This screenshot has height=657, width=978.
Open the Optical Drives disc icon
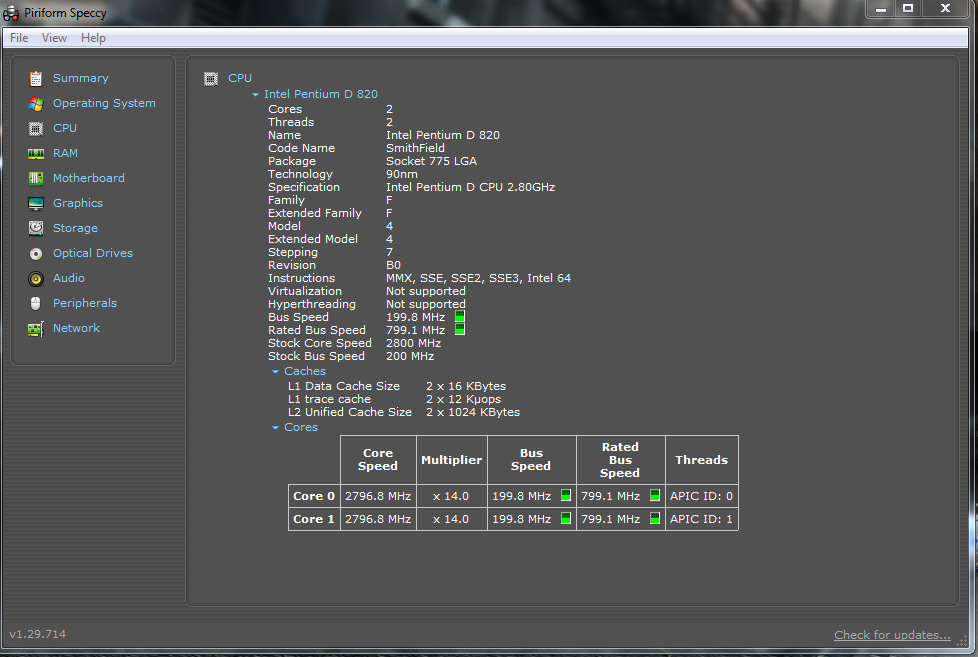tap(36, 253)
